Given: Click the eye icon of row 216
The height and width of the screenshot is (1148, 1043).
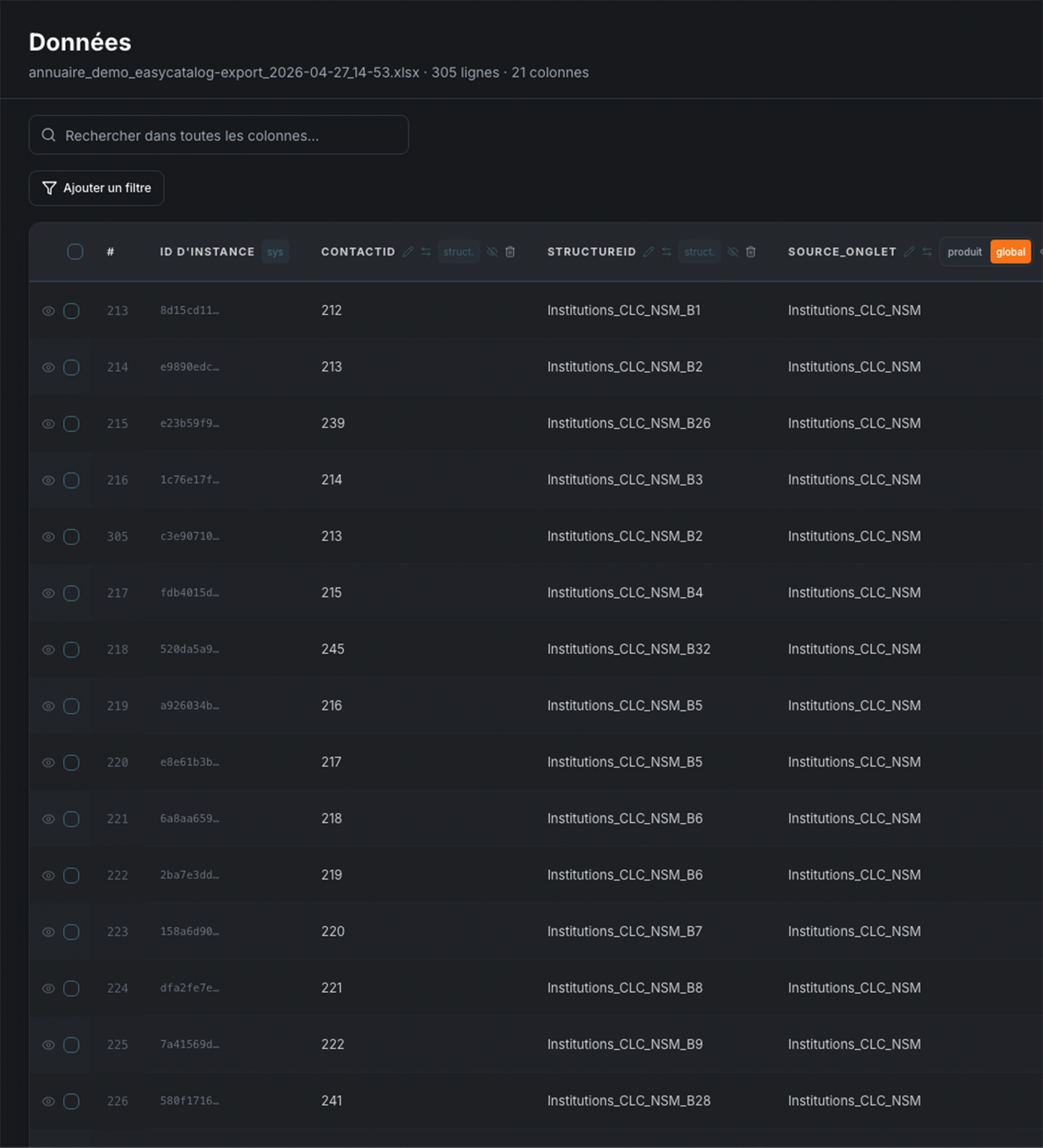Looking at the screenshot, I should [x=48, y=480].
